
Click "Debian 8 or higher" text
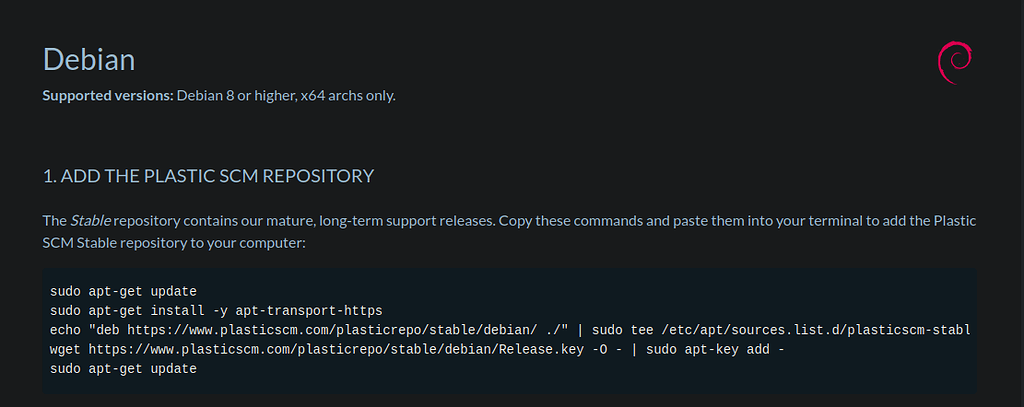(x=235, y=96)
